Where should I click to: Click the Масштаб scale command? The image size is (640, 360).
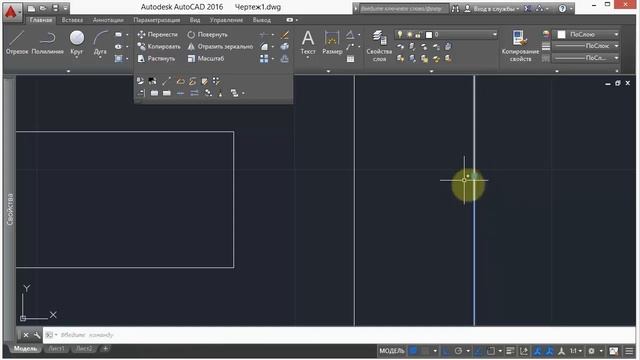click(206, 58)
